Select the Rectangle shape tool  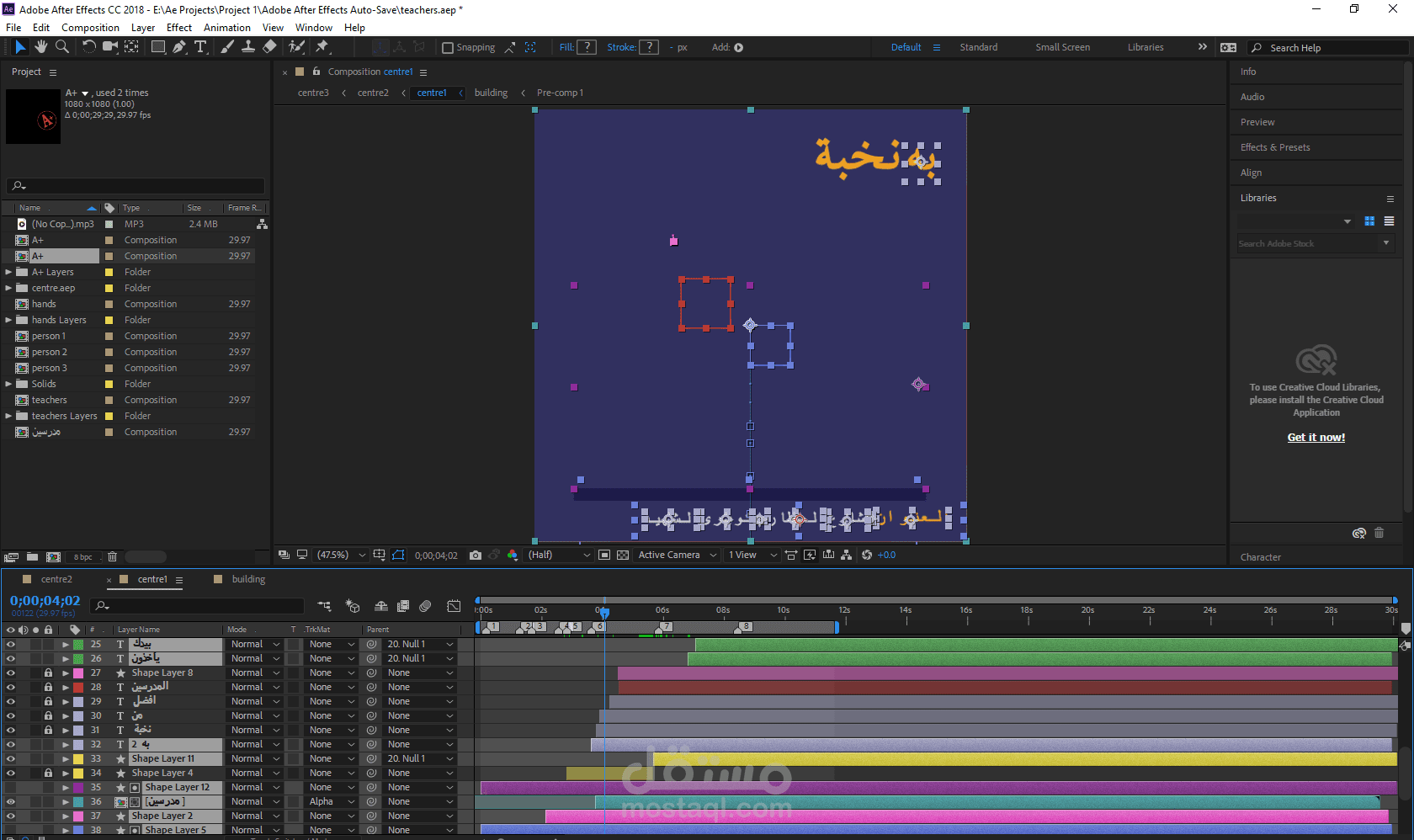(x=157, y=47)
